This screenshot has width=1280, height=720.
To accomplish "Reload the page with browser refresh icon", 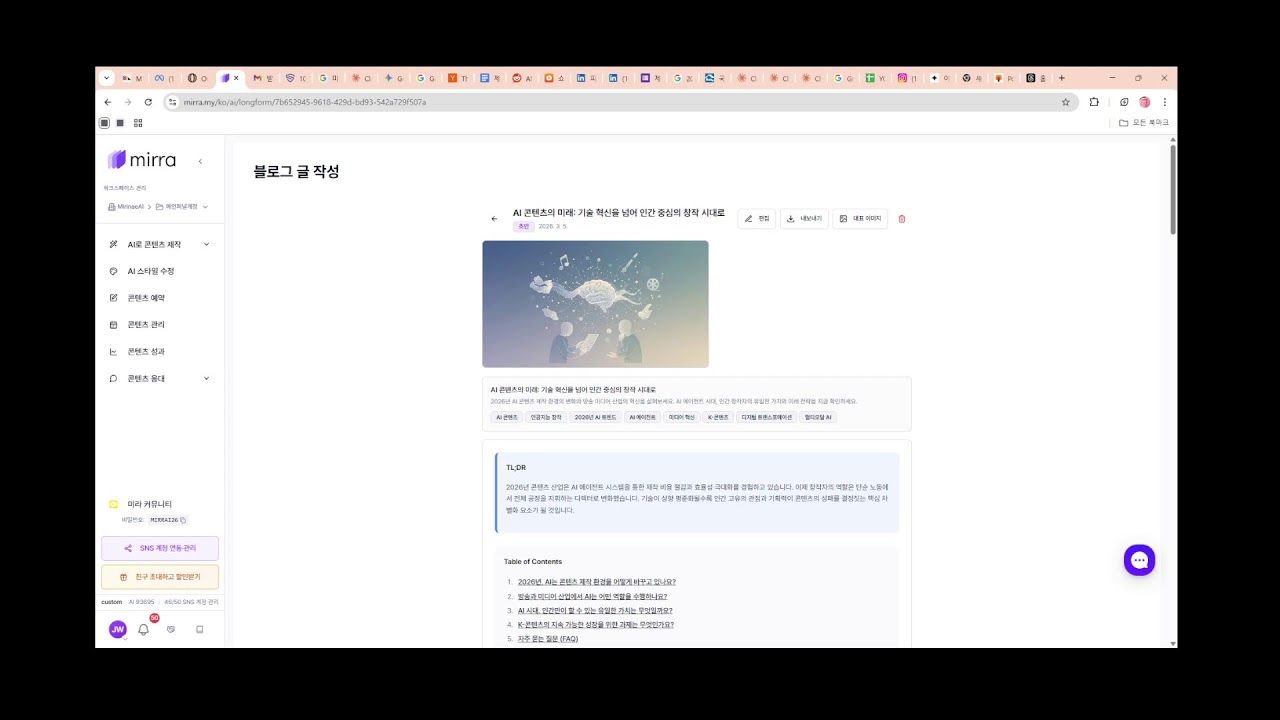I will (x=148, y=102).
